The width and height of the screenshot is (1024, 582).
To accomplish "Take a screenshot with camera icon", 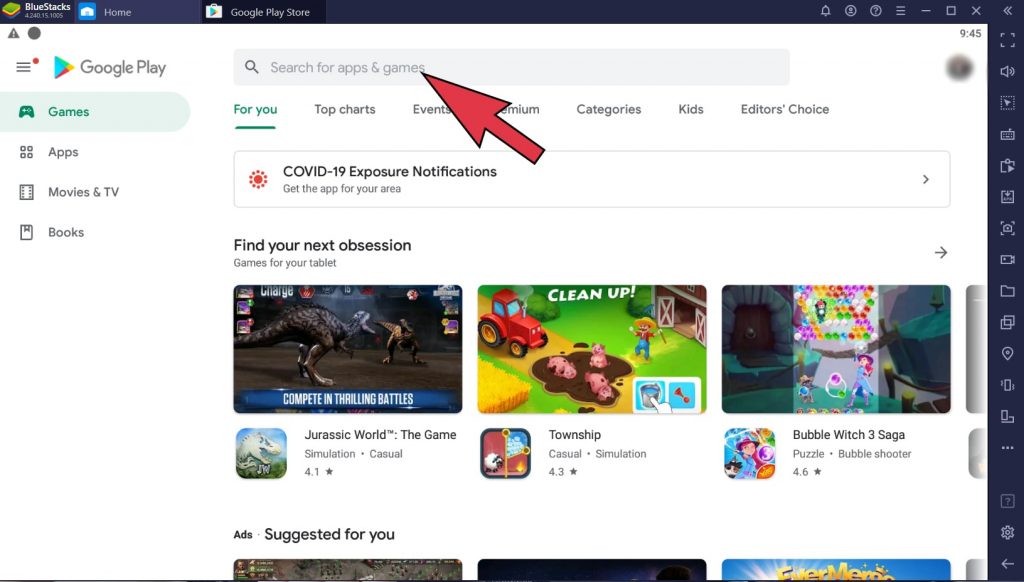I will pos(1008,228).
